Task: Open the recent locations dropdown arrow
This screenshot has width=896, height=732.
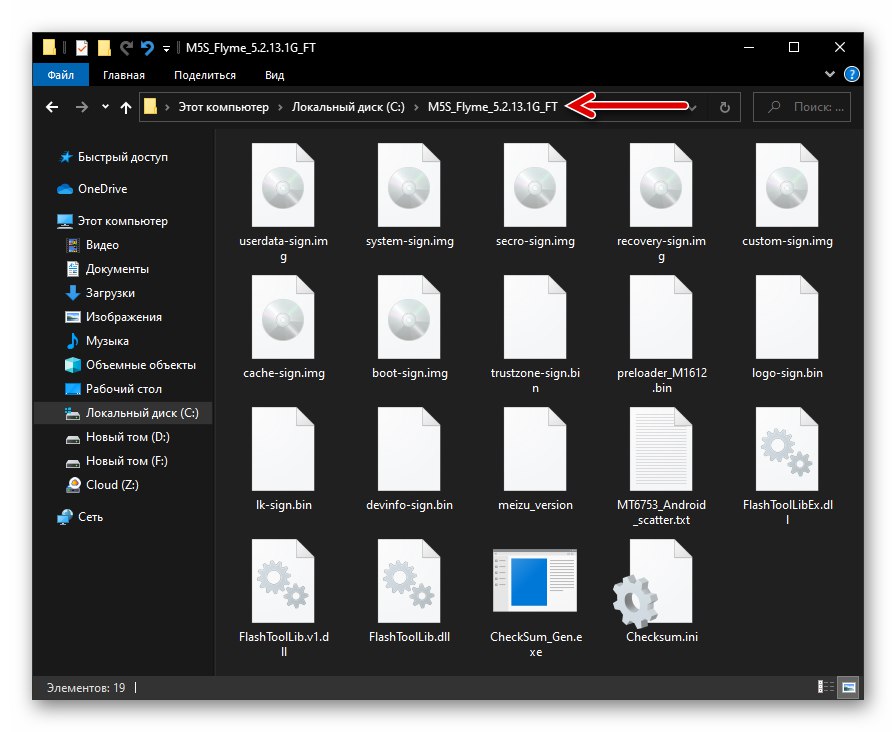Action: pyautogui.click(x=103, y=107)
